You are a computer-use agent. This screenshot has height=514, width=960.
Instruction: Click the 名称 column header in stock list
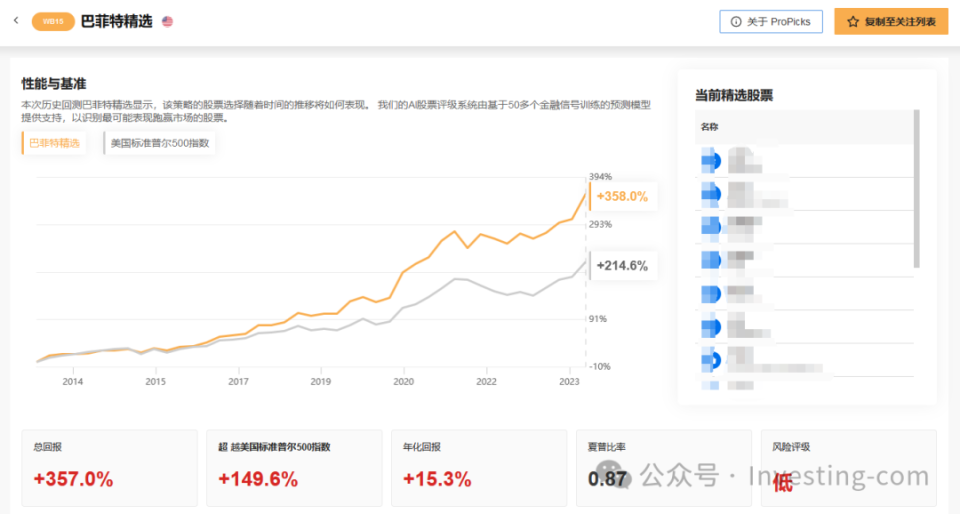[x=710, y=127]
